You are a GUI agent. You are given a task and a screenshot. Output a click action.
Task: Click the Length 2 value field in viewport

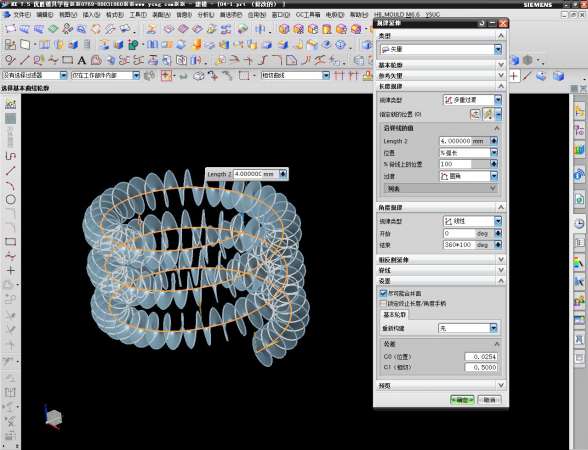[x=256, y=174]
